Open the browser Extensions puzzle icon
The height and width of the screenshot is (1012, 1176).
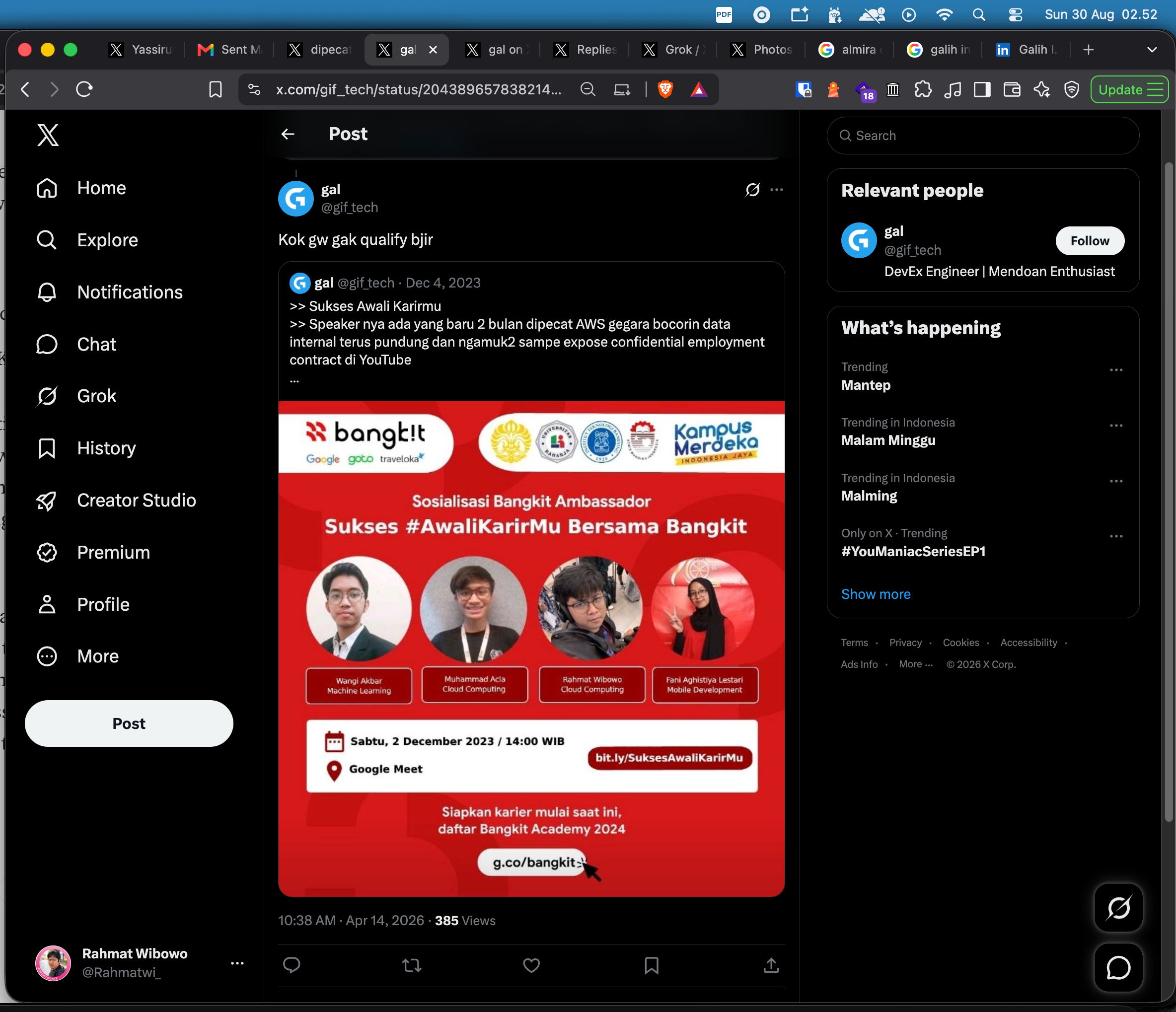tap(923, 90)
